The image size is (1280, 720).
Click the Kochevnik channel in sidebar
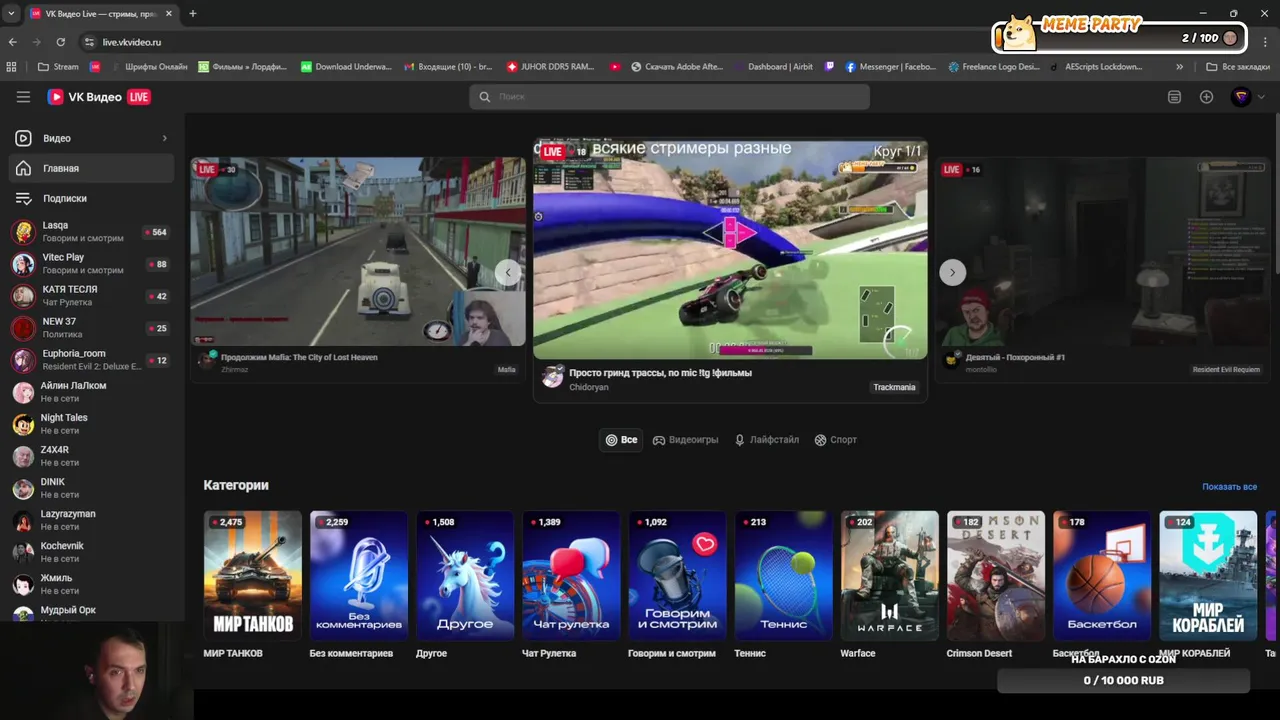coord(91,552)
